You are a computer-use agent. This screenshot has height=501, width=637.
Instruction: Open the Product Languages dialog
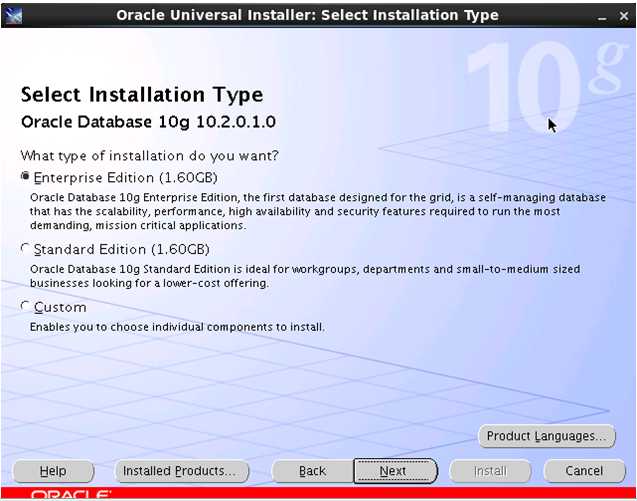[546, 436]
